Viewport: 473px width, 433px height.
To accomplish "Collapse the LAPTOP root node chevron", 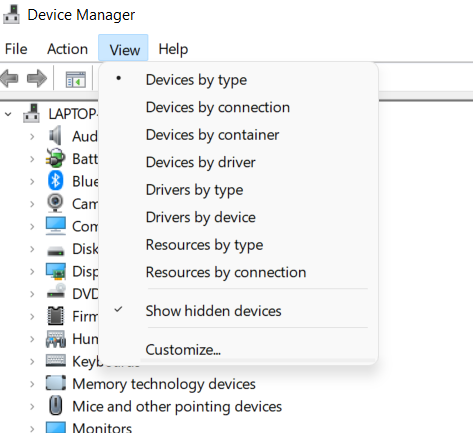I will click(x=8, y=114).
